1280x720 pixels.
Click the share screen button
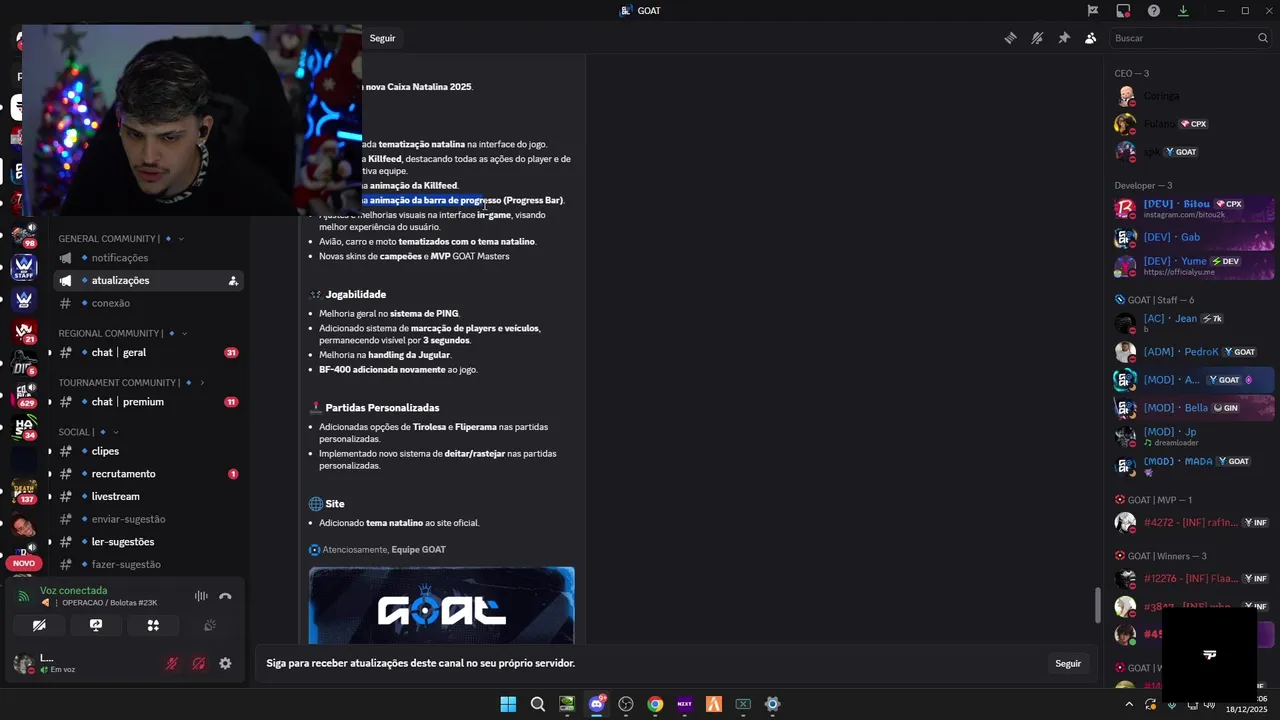pos(96,625)
